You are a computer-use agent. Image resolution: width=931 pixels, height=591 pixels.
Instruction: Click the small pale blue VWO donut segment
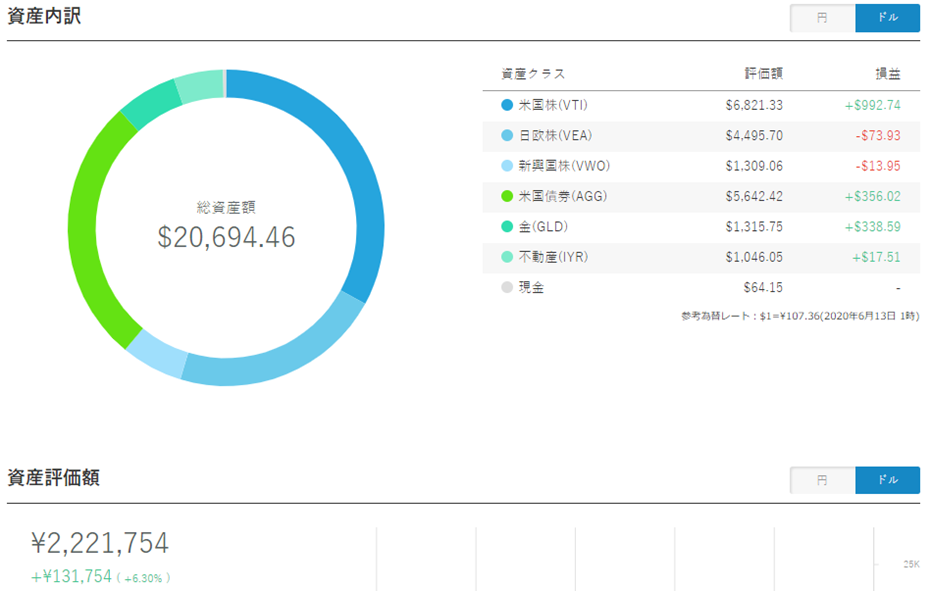point(157,355)
